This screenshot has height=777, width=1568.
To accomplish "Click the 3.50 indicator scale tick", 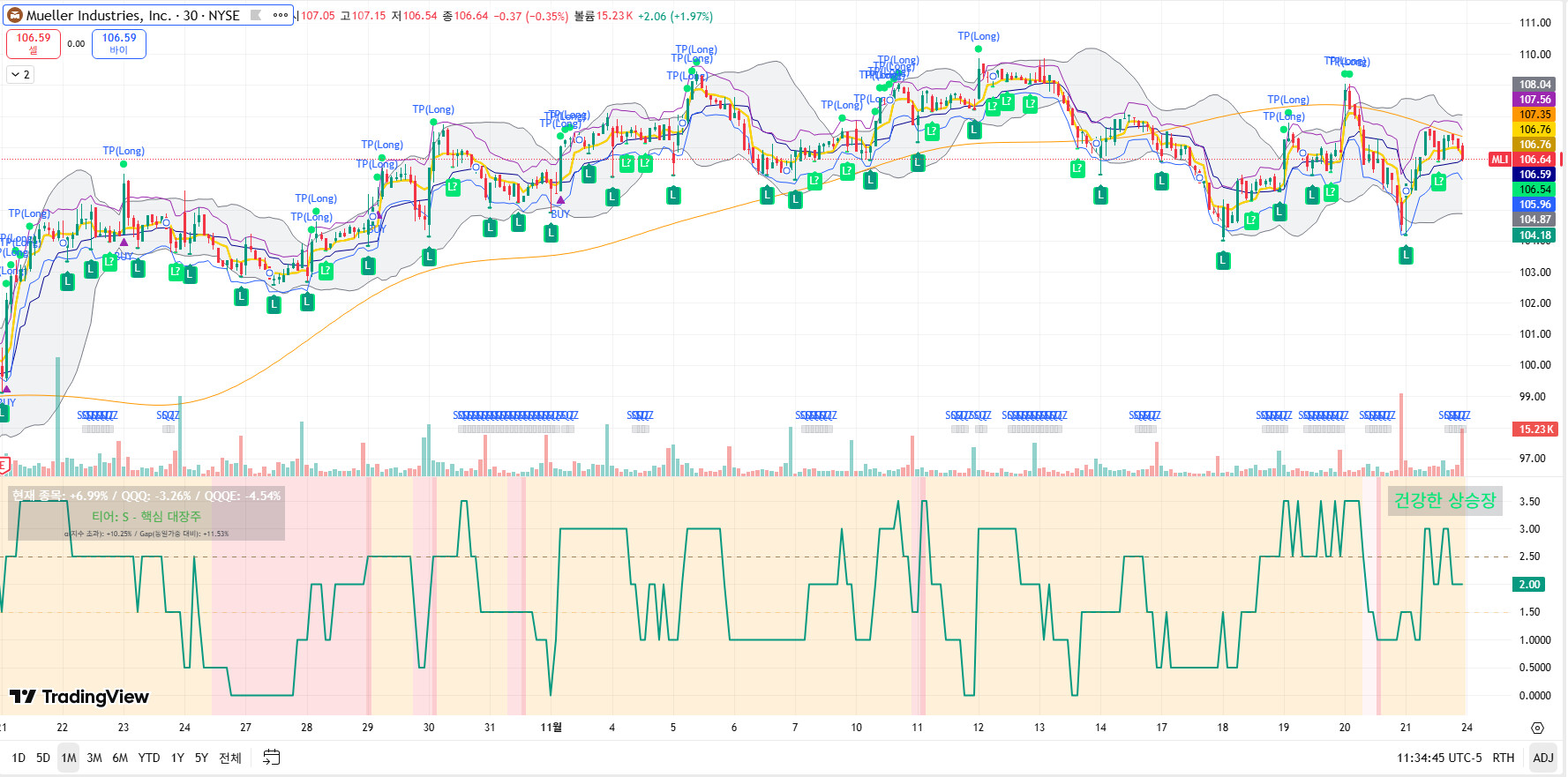I will (1530, 502).
